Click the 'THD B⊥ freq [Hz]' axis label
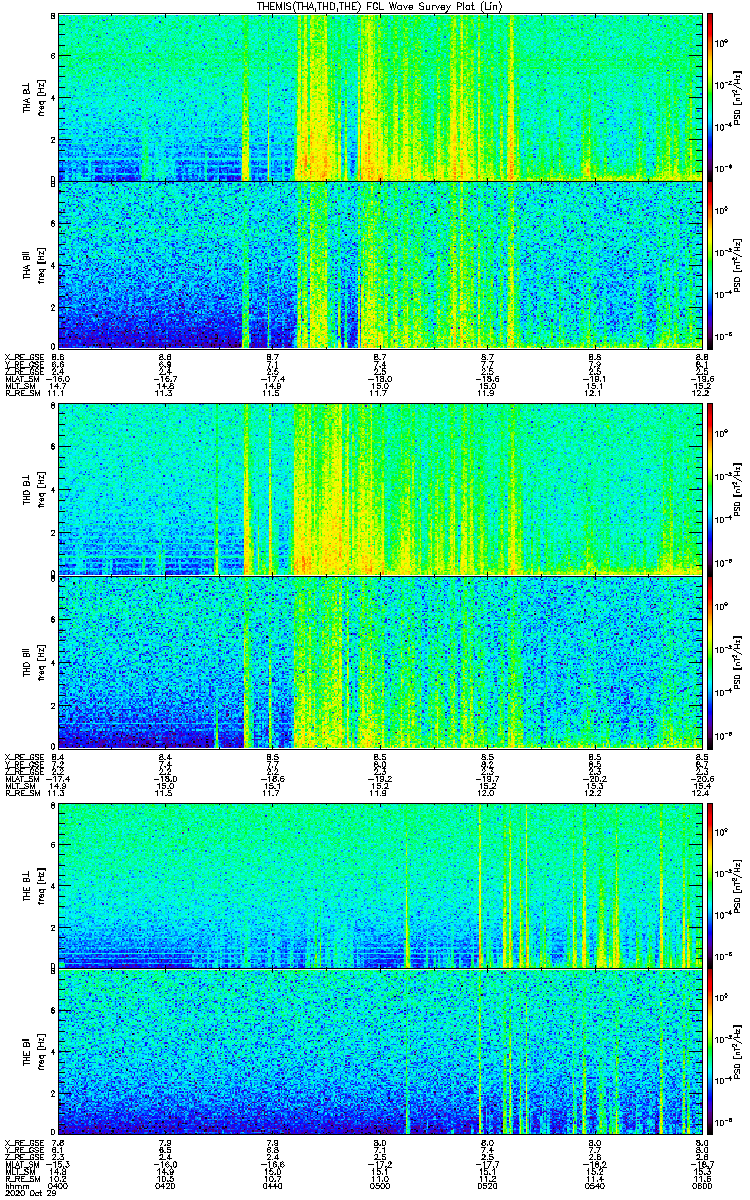This screenshot has height=1200, width=750. point(33,488)
